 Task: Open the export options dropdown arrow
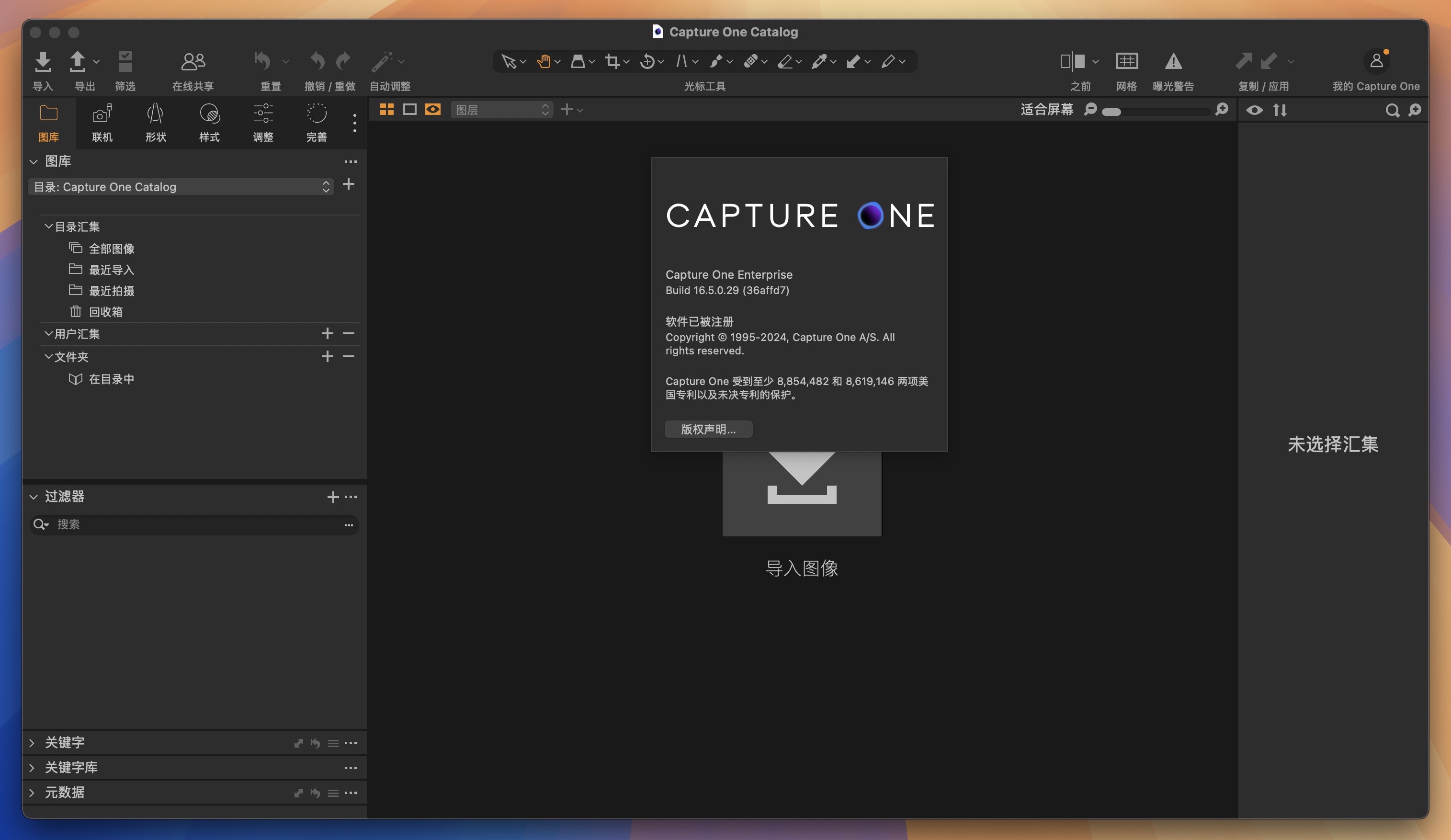96,61
